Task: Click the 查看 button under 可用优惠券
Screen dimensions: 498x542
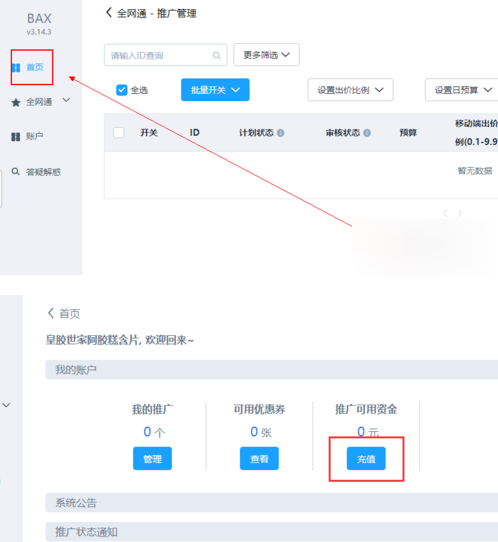Action: [x=259, y=458]
